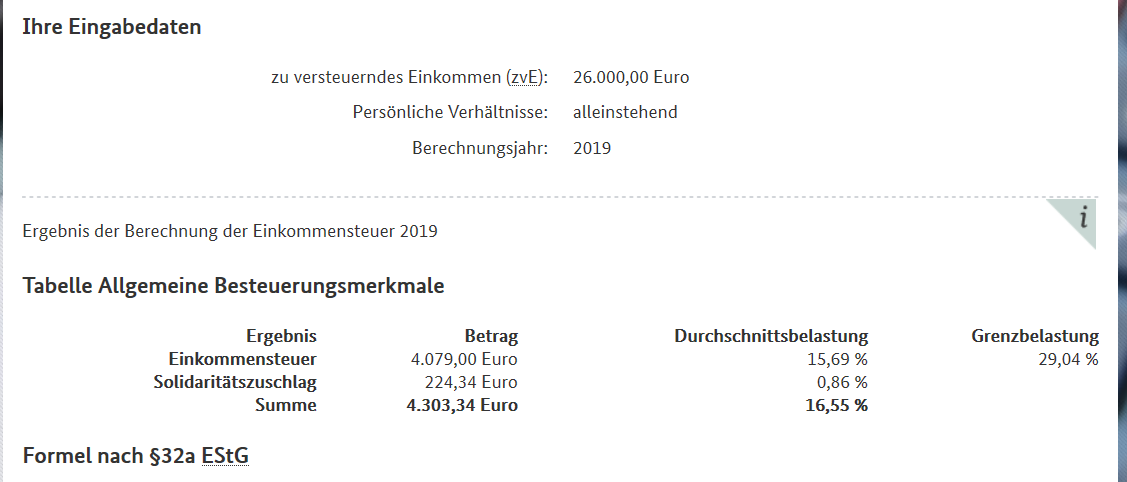
Task: Click the EStG abbreviation in the formula heading
Action: click(x=225, y=456)
